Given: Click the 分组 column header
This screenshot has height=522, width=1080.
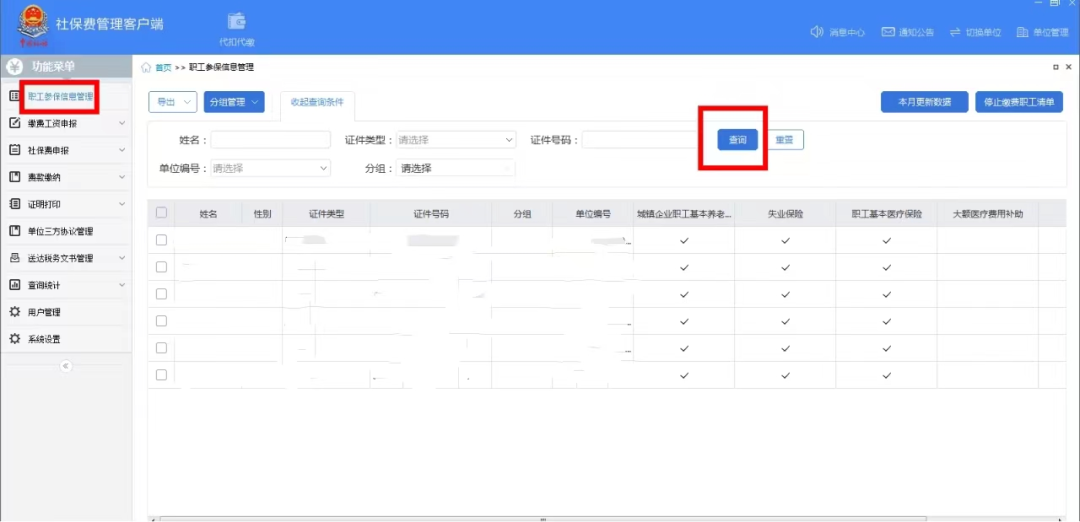Looking at the screenshot, I should pos(522,214).
